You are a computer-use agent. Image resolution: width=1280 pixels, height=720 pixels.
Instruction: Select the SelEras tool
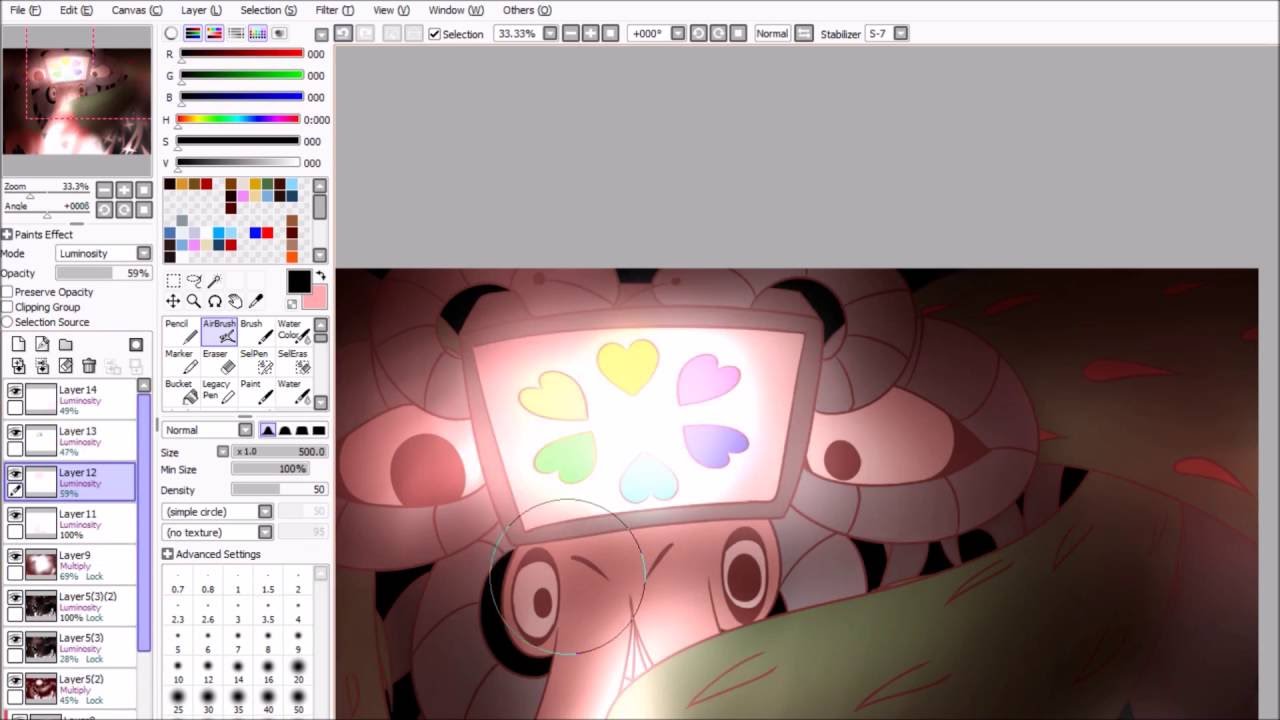click(293, 361)
